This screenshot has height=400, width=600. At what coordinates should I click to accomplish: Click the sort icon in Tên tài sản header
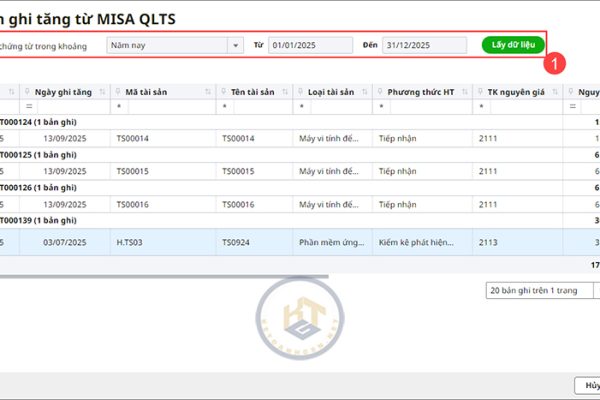click(x=283, y=92)
